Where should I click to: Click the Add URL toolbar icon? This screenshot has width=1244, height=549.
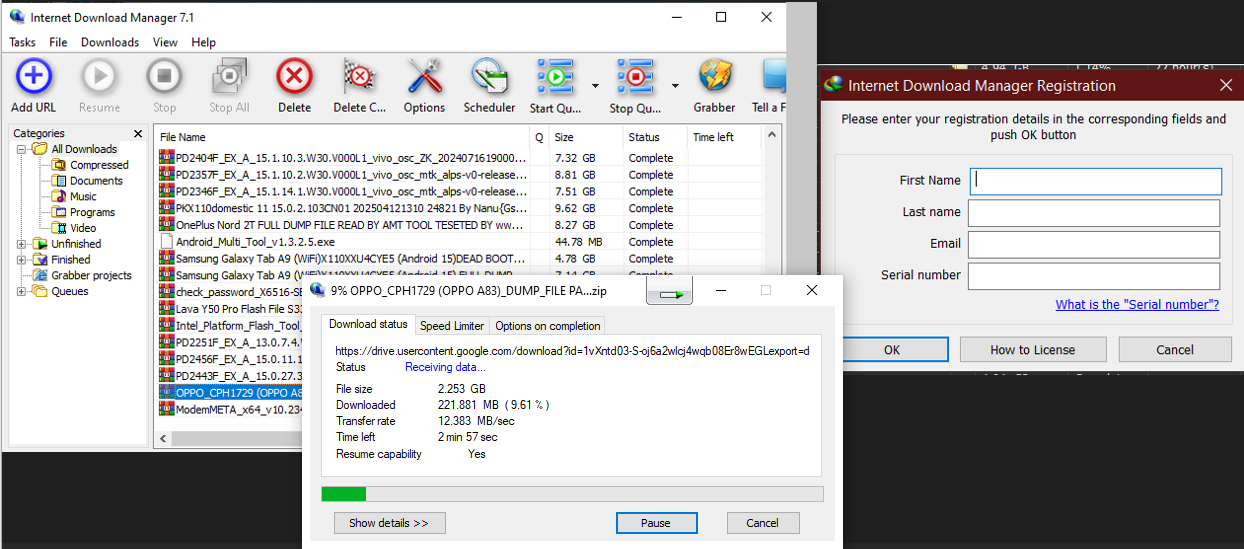[x=34, y=76]
